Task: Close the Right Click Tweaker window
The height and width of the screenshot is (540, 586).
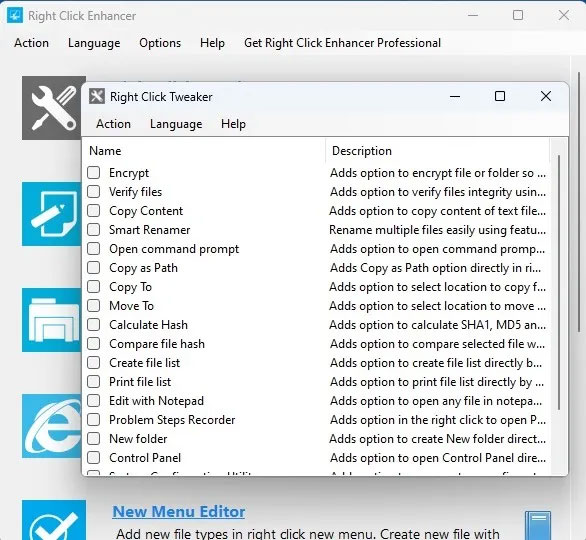Action: (546, 96)
